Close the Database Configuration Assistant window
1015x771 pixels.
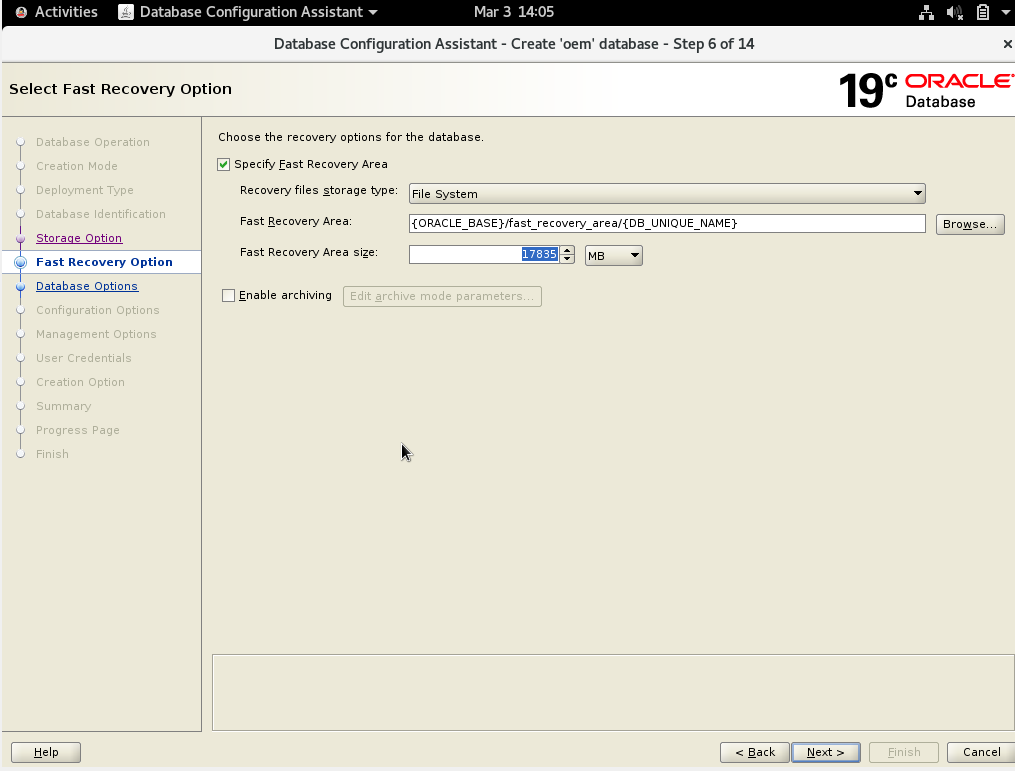(1007, 44)
